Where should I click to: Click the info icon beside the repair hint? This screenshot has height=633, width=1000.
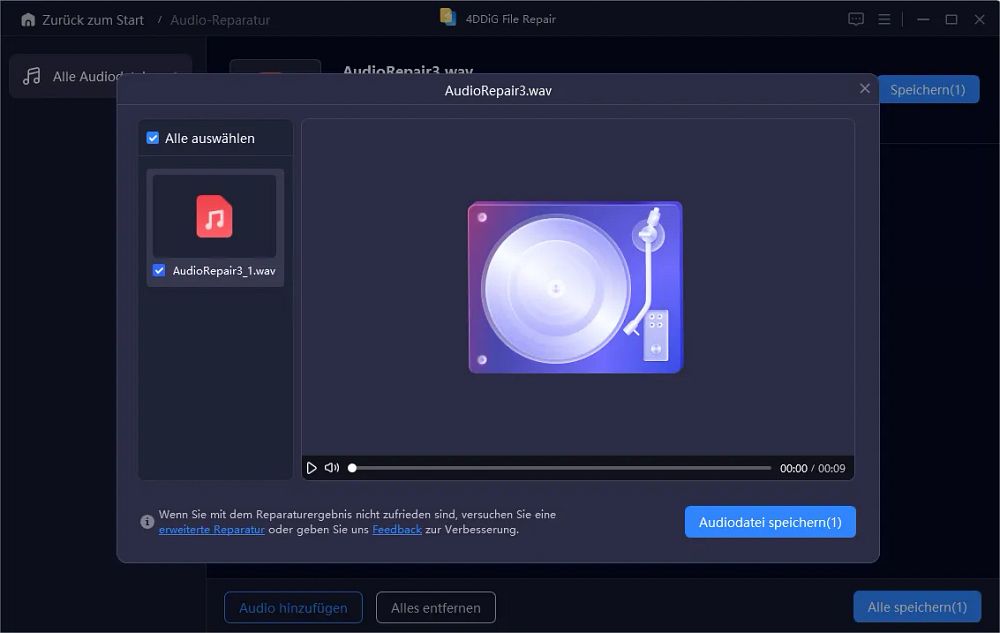(x=147, y=521)
